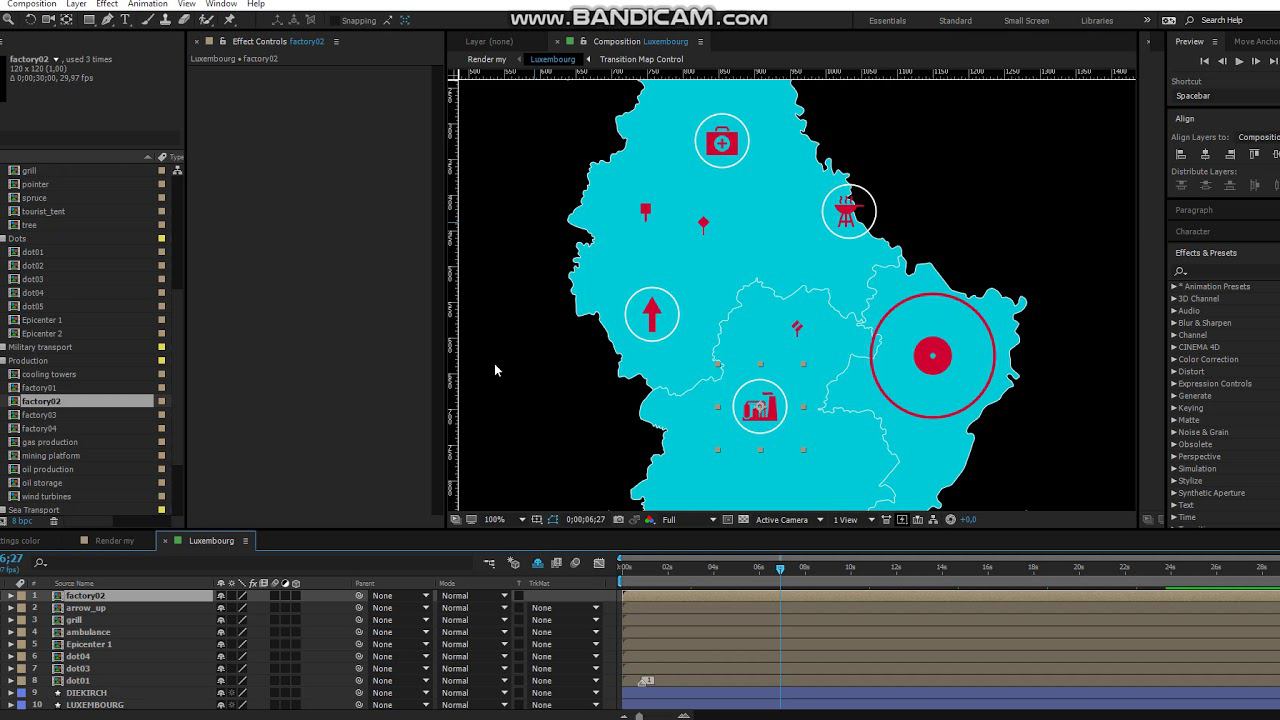Expand Animation Presets in Effects & Presets
The image size is (1280, 720).
point(1174,287)
